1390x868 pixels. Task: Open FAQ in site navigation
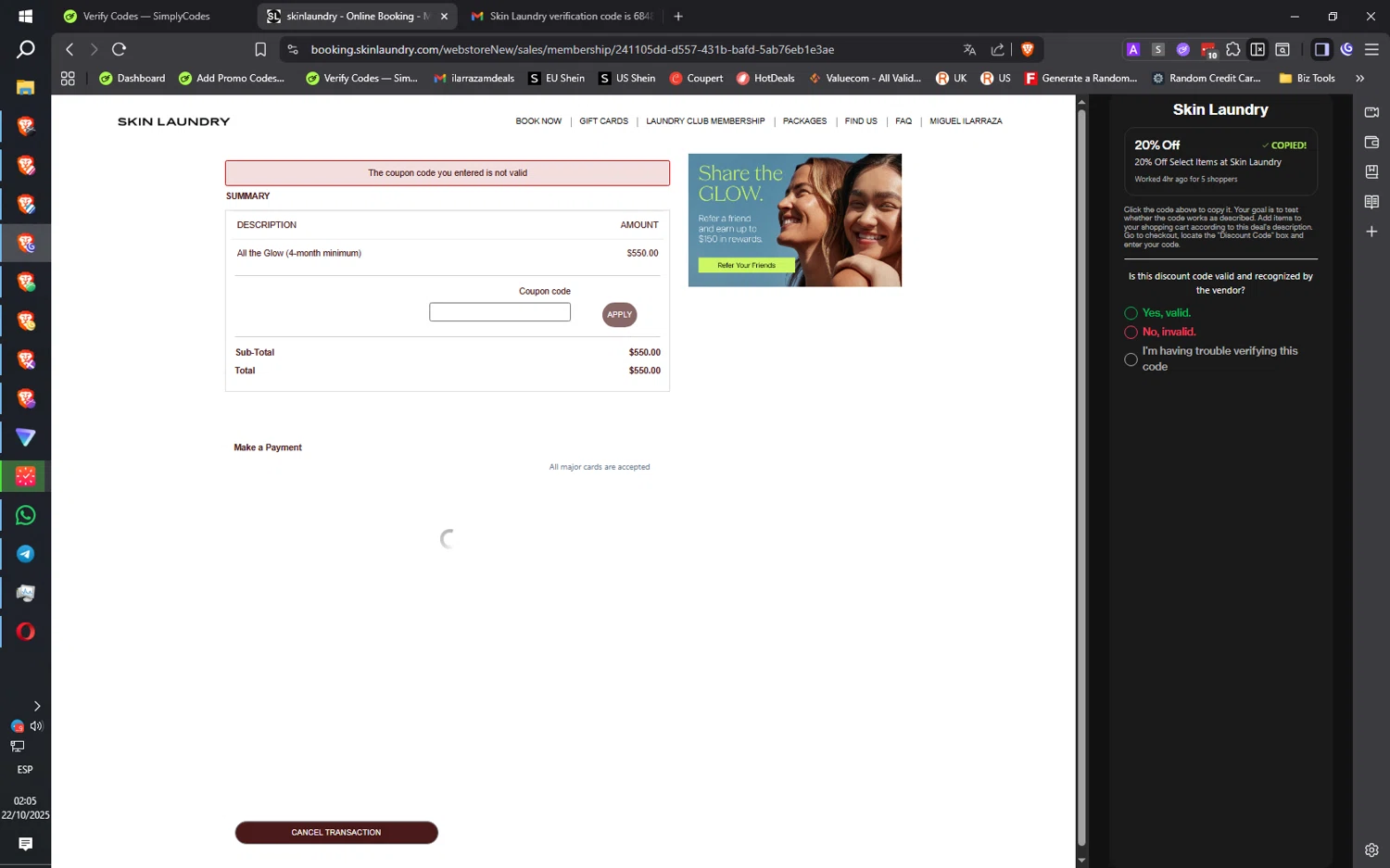pyautogui.click(x=903, y=121)
